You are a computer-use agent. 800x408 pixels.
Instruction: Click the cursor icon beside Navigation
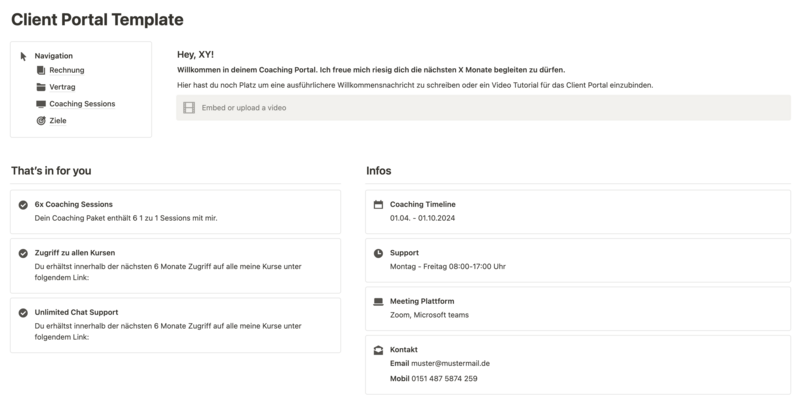click(x=23, y=56)
